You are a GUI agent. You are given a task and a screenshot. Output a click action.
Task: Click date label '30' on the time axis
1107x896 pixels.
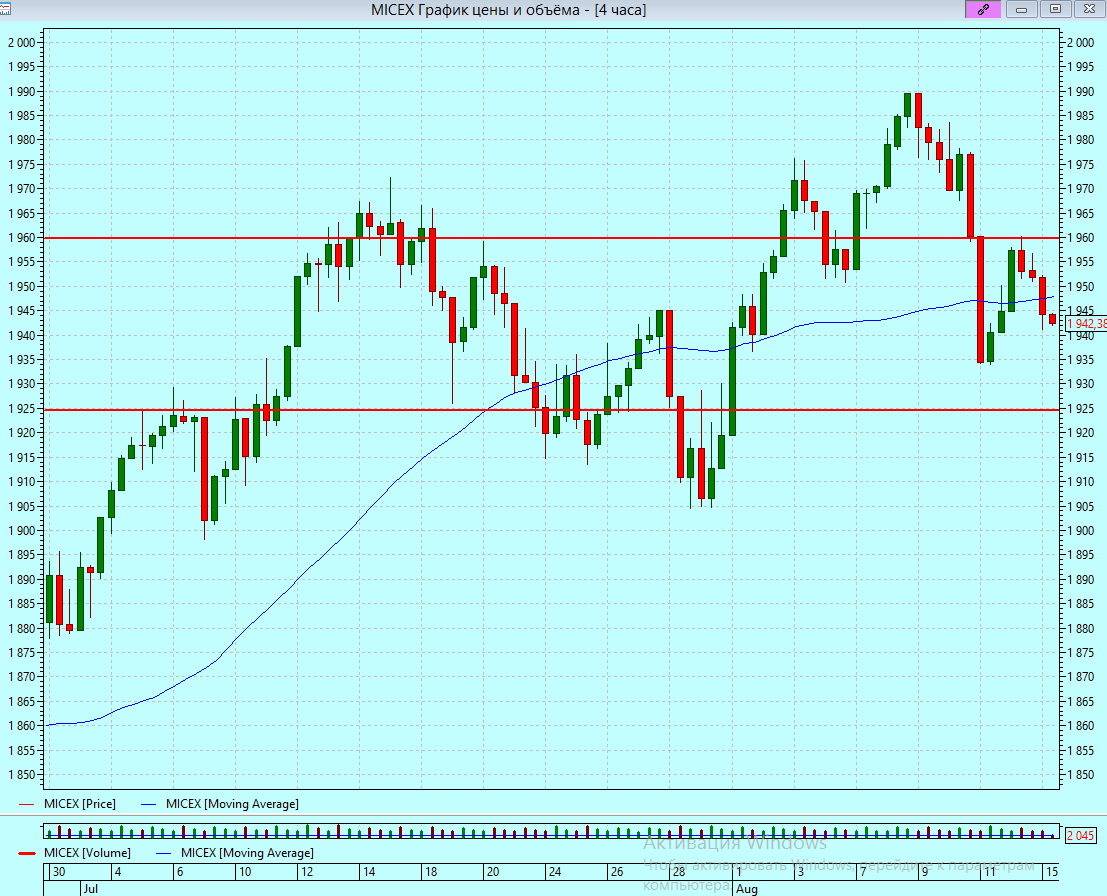pyautogui.click(x=59, y=872)
